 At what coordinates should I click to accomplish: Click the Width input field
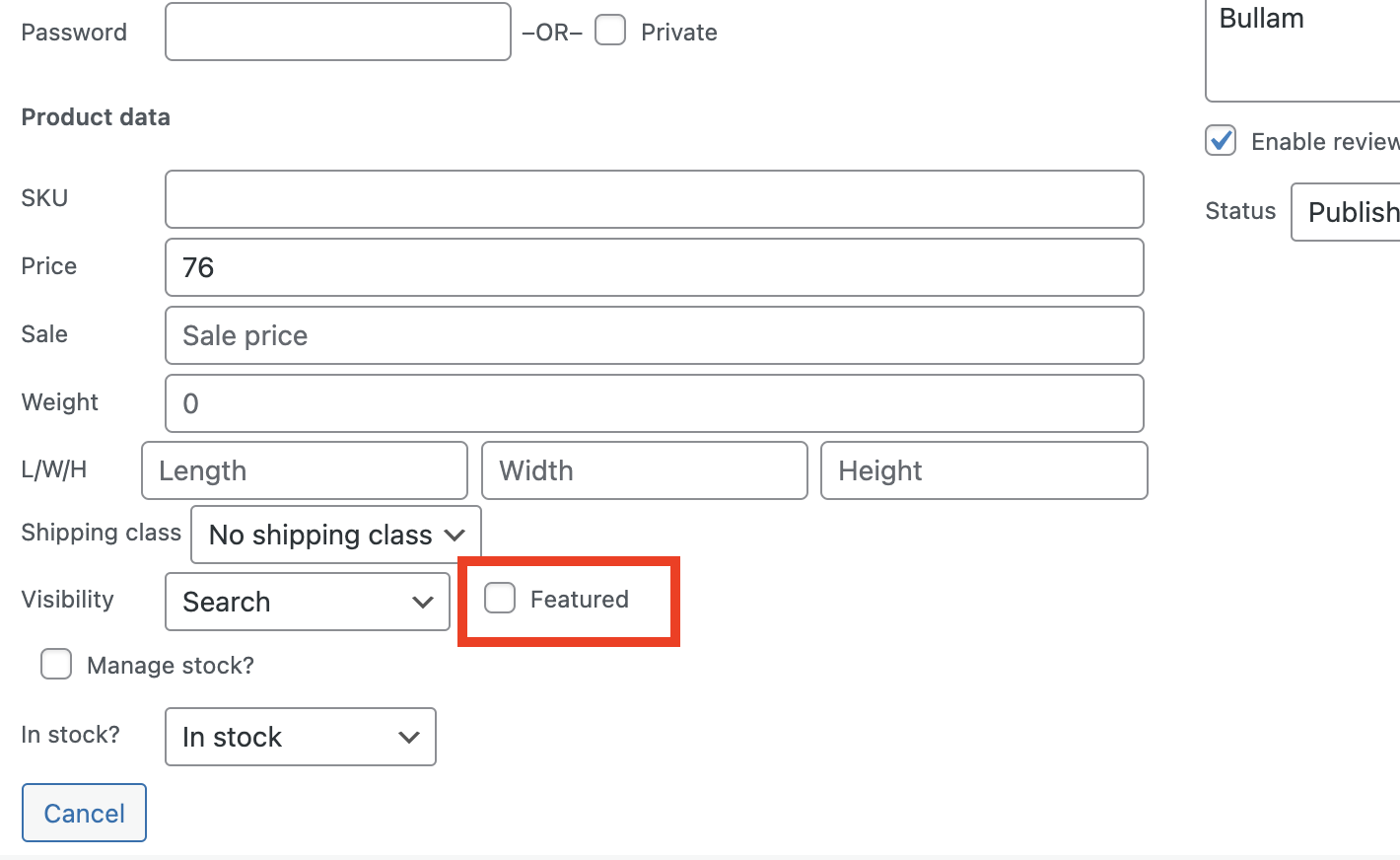coord(644,470)
